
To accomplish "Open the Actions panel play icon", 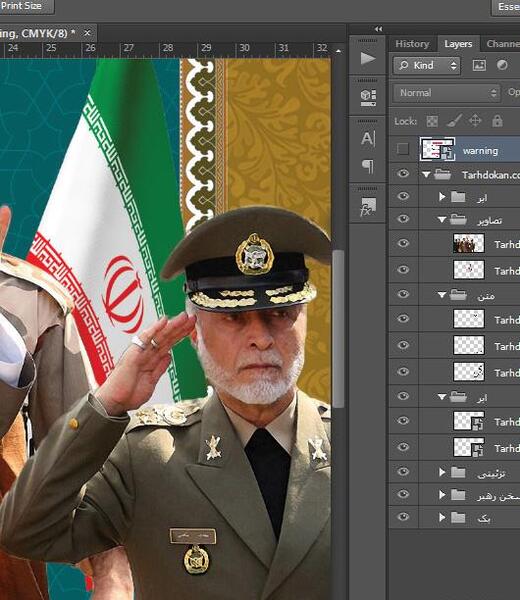I will tap(368, 58).
